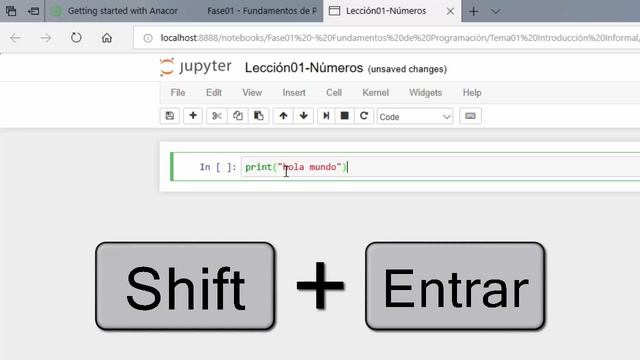Open a new browser tab
This screenshot has width=640, height=360.
click(473, 11)
